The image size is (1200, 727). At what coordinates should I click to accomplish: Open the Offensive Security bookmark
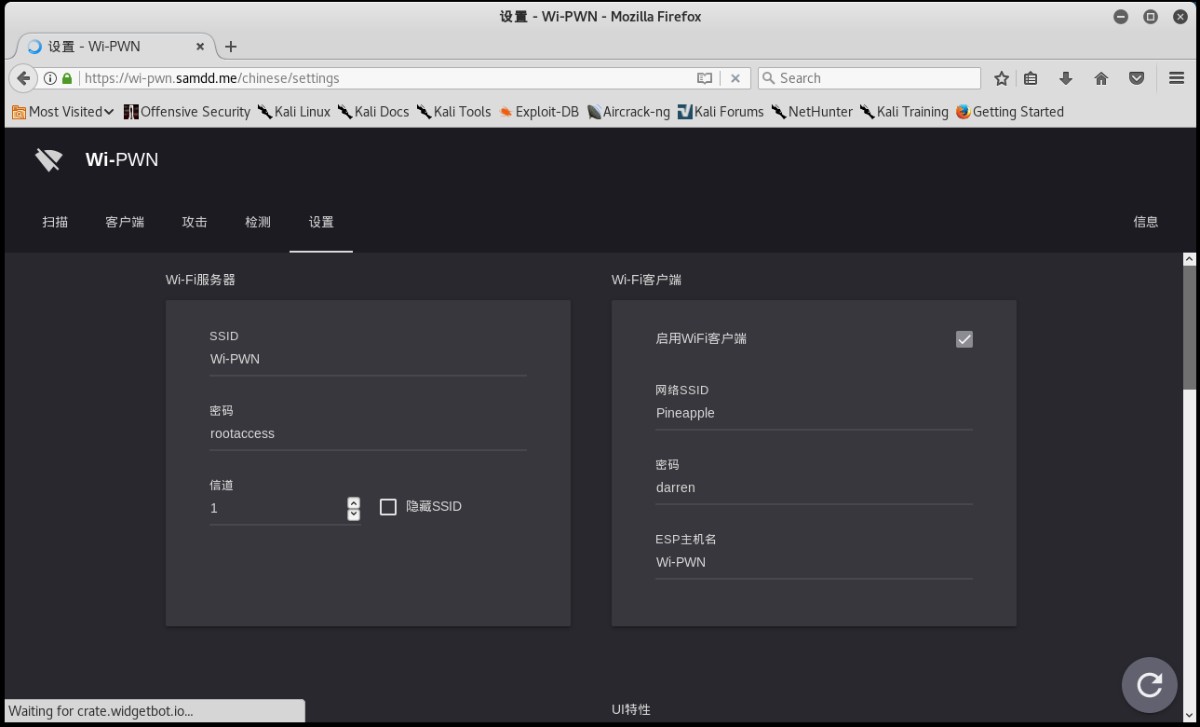[187, 112]
